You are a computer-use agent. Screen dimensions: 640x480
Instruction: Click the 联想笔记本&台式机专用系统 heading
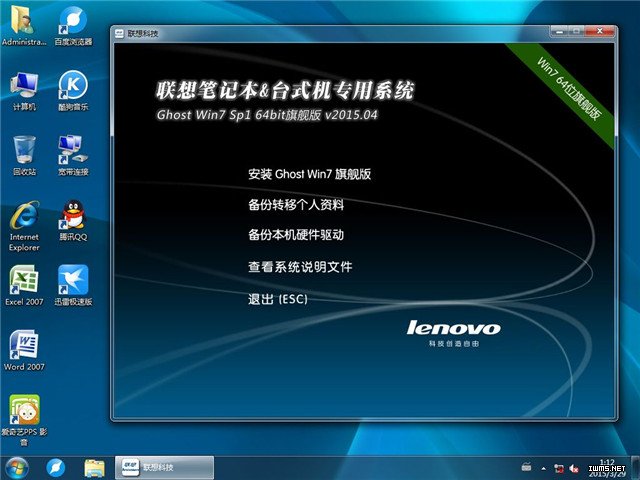(x=285, y=90)
